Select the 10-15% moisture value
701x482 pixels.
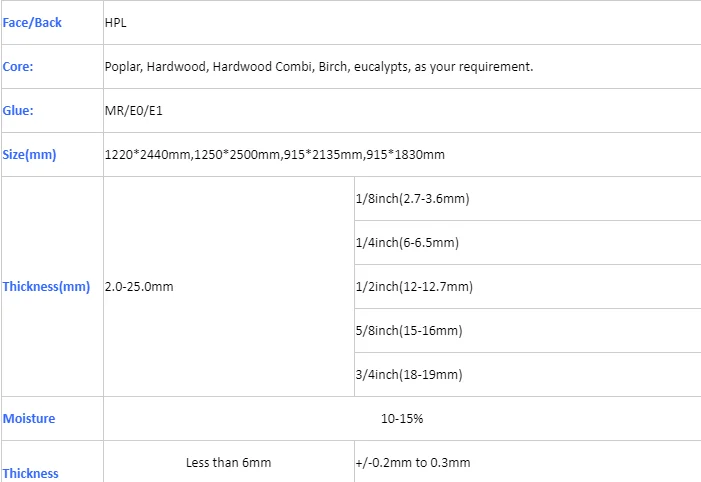[x=401, y=418]
